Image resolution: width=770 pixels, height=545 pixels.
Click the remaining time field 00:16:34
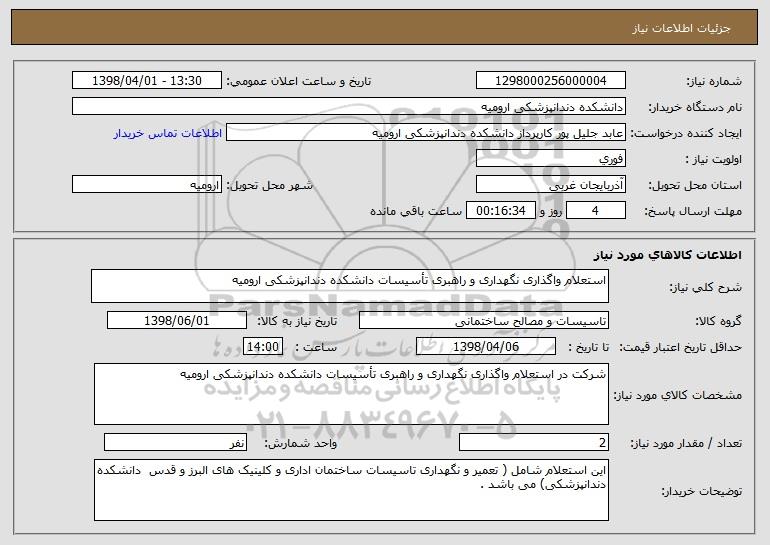[x=500, y=211]
